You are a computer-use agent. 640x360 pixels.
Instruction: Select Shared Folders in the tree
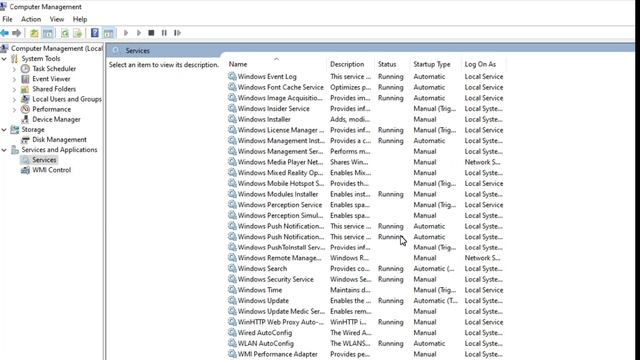pyautogui.click(x=54, y=89)
